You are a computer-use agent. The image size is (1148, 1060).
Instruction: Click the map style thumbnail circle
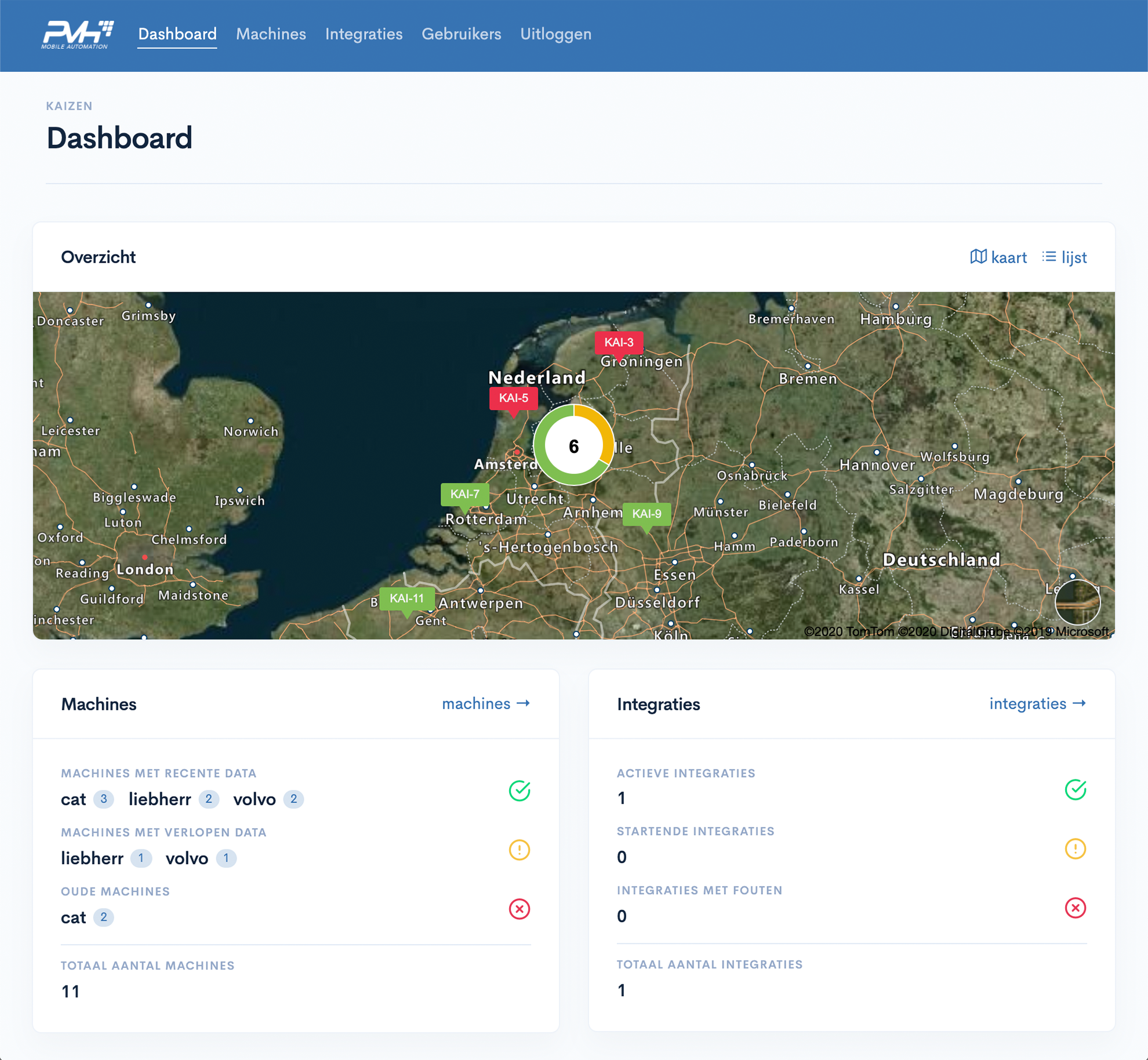[x=1077, y=602]
